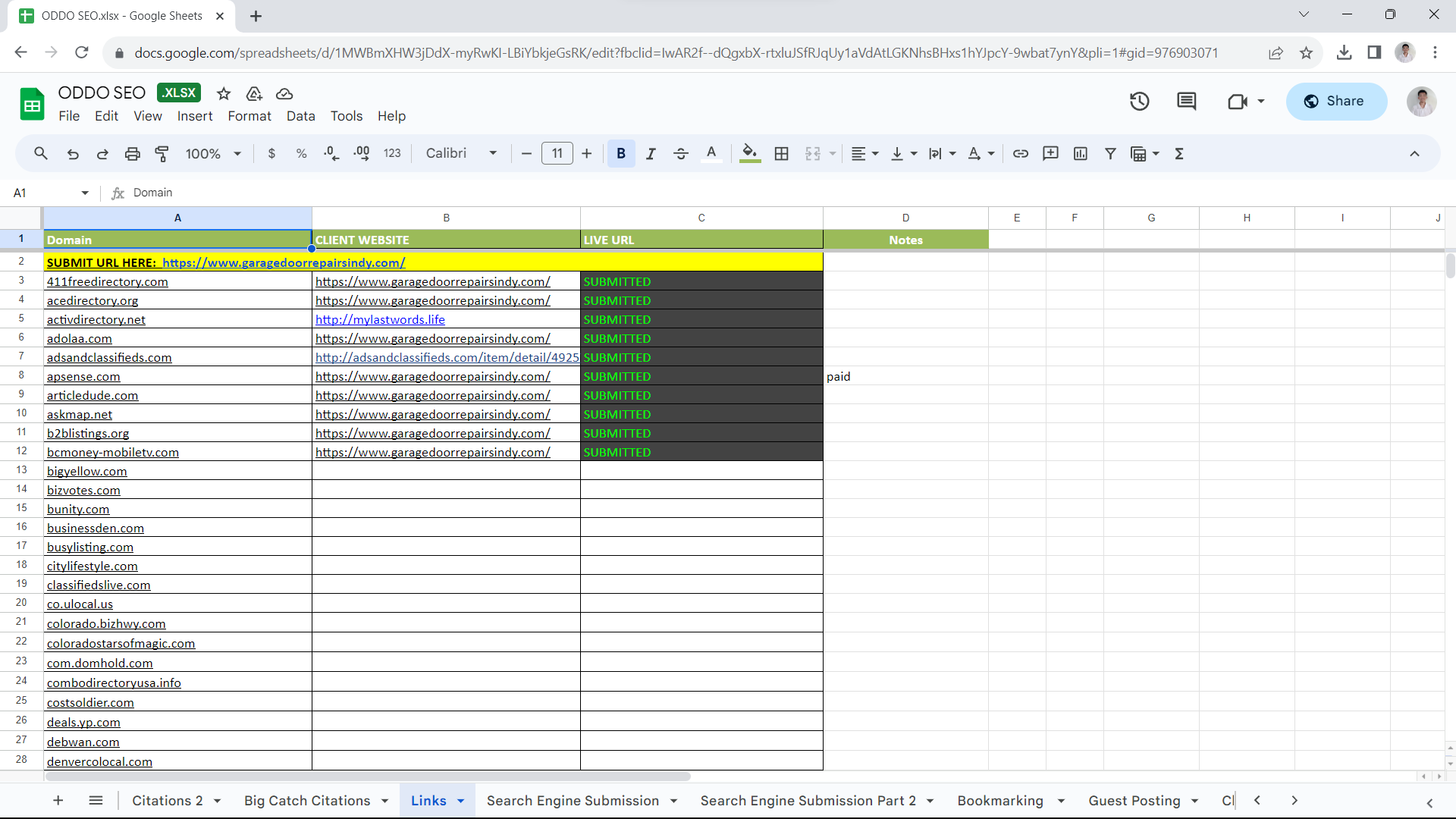Open the 411freedirectory.com link

click(108, 281)
